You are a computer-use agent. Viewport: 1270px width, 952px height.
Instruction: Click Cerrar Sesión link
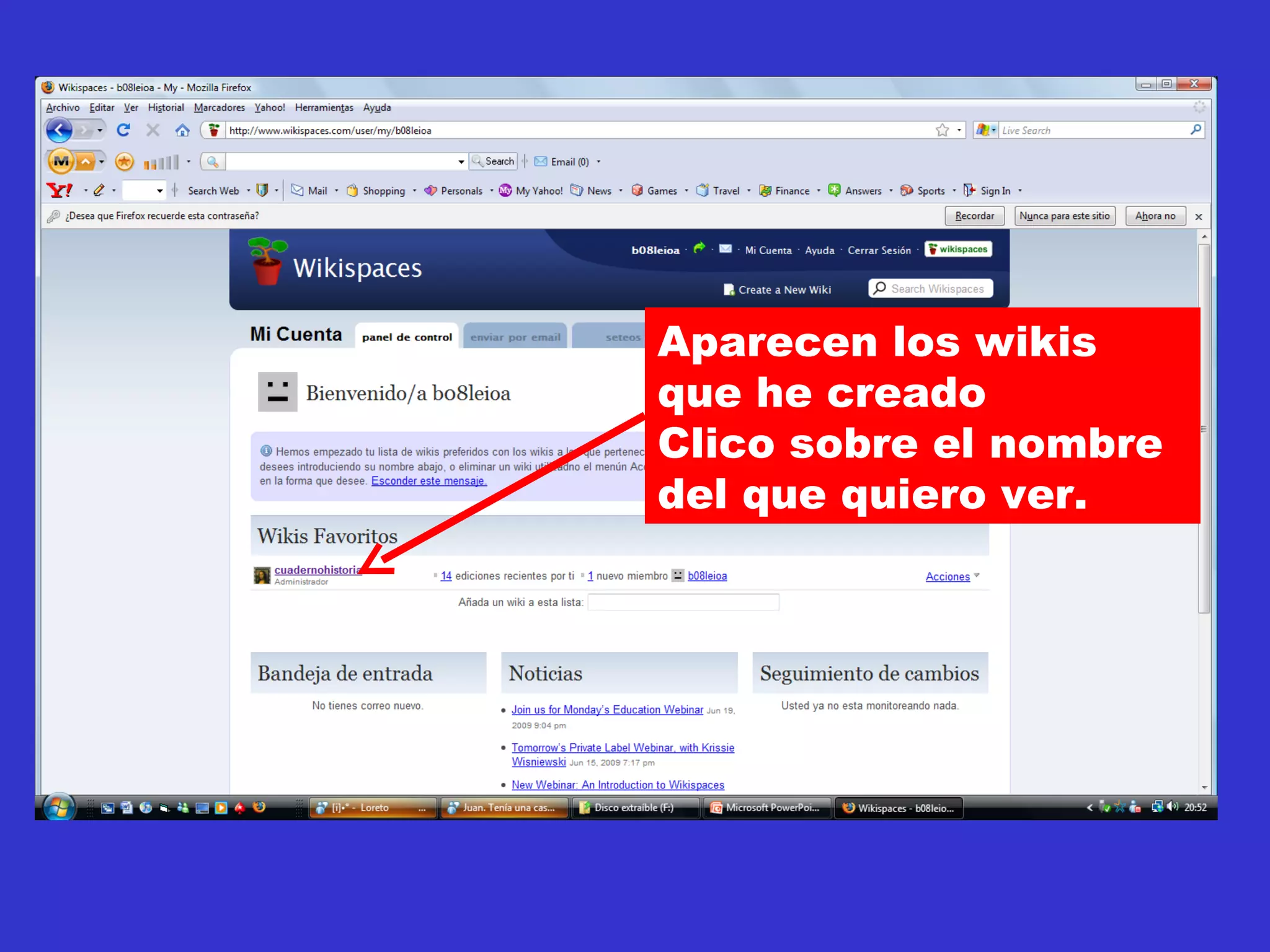[879, 250]
